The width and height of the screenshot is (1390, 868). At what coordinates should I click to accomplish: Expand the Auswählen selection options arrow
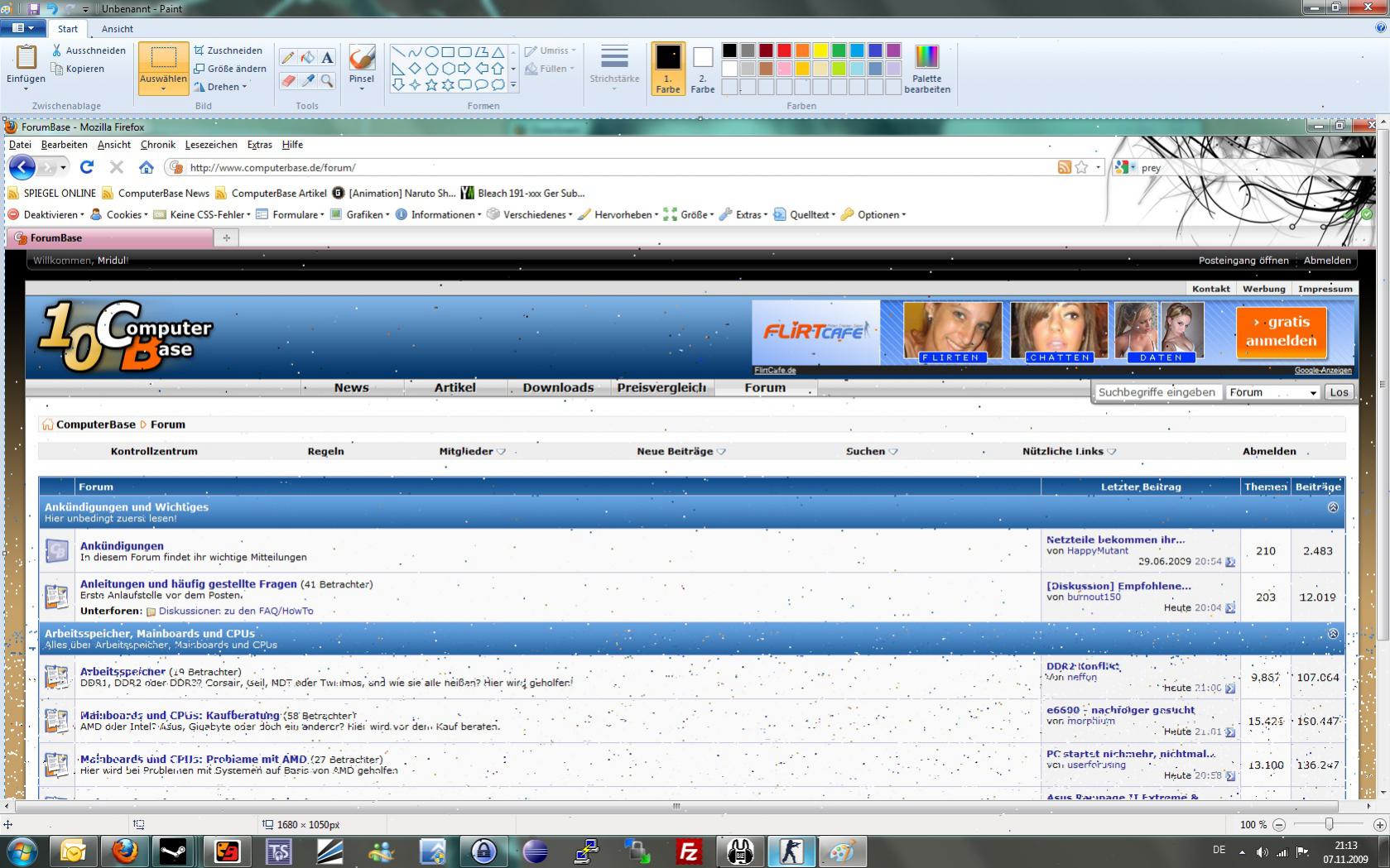point(163,89)
